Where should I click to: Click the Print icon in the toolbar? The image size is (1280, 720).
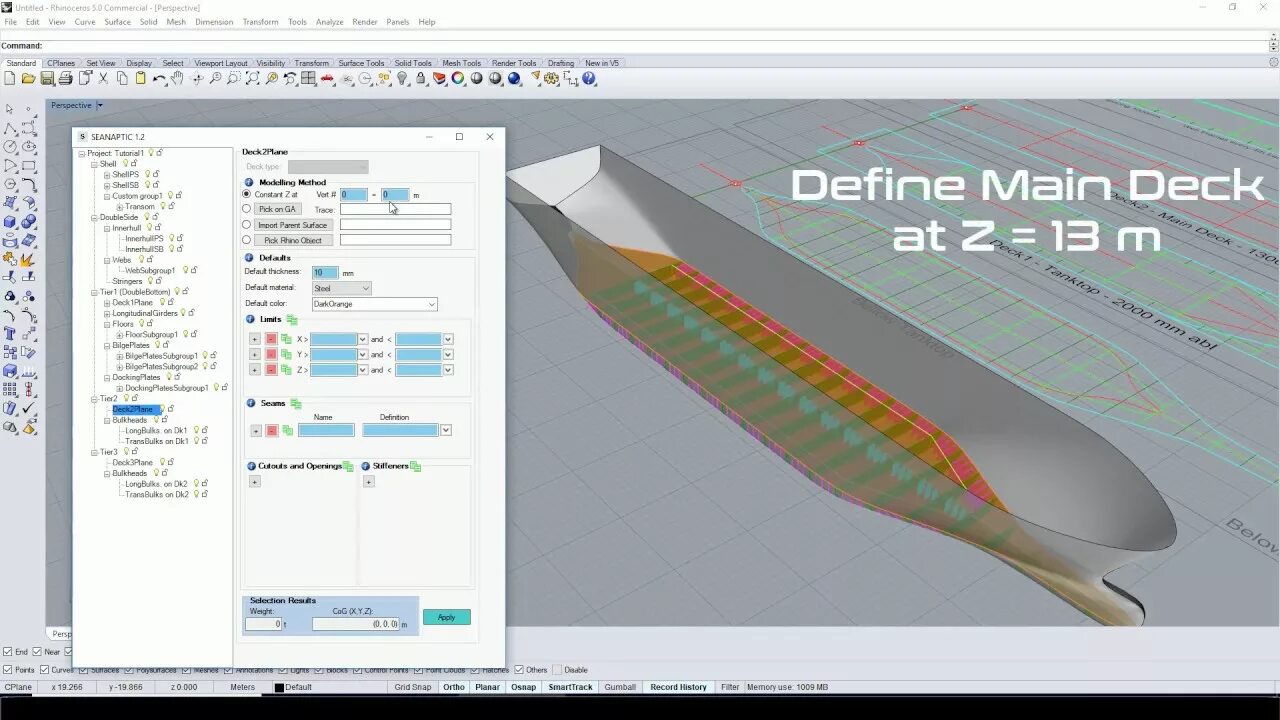pyautogui.click(x=65, y=78)
